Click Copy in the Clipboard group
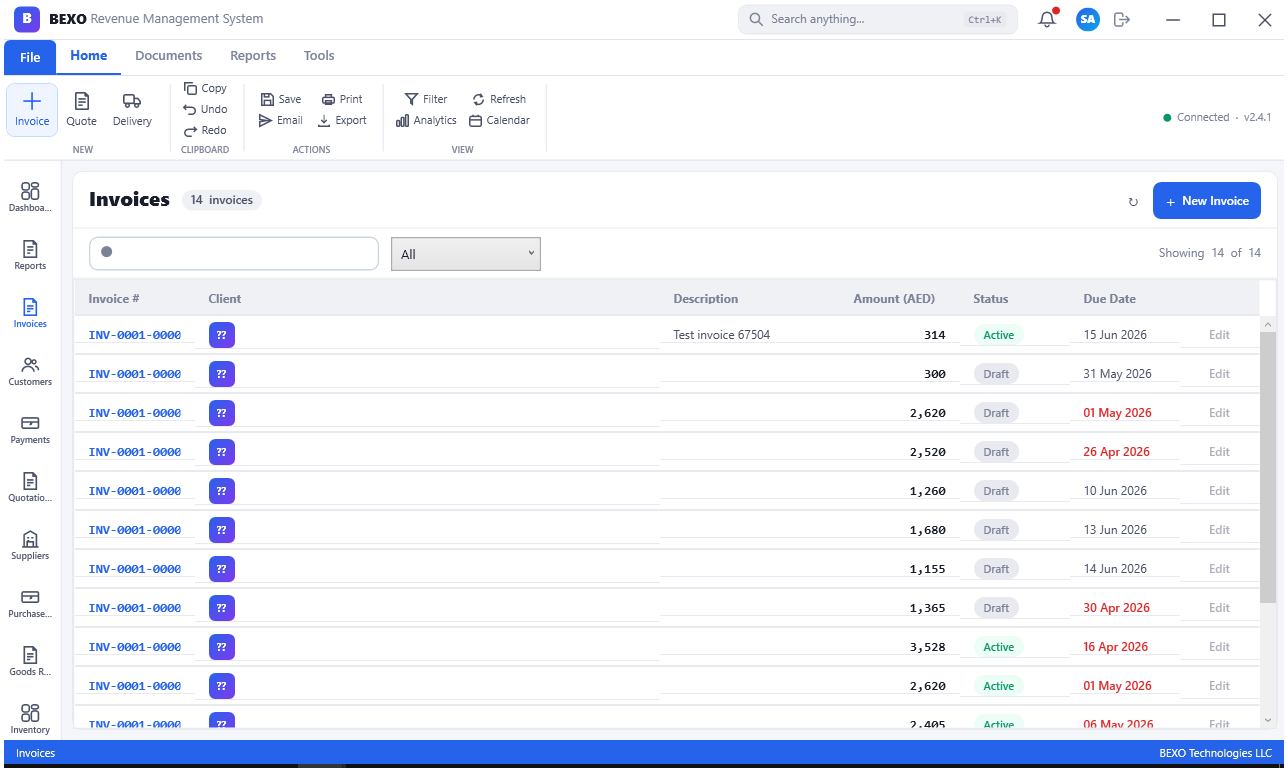 [x=205, y=88]
